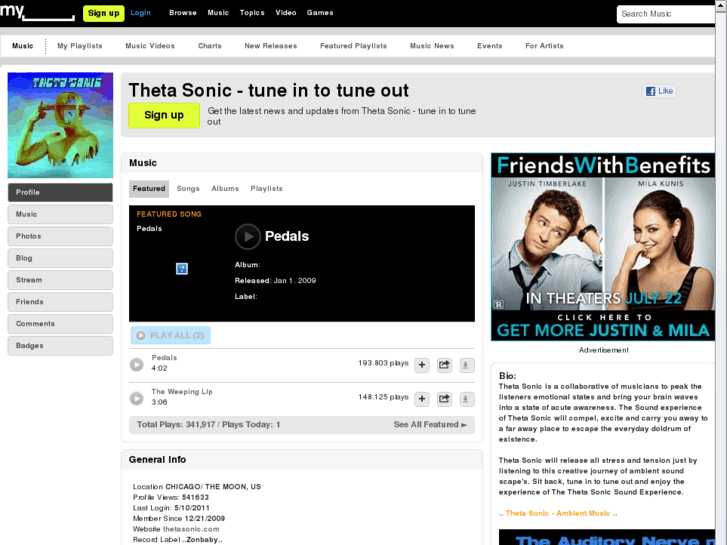Switch to the Playlists tab

coord(267,189)
